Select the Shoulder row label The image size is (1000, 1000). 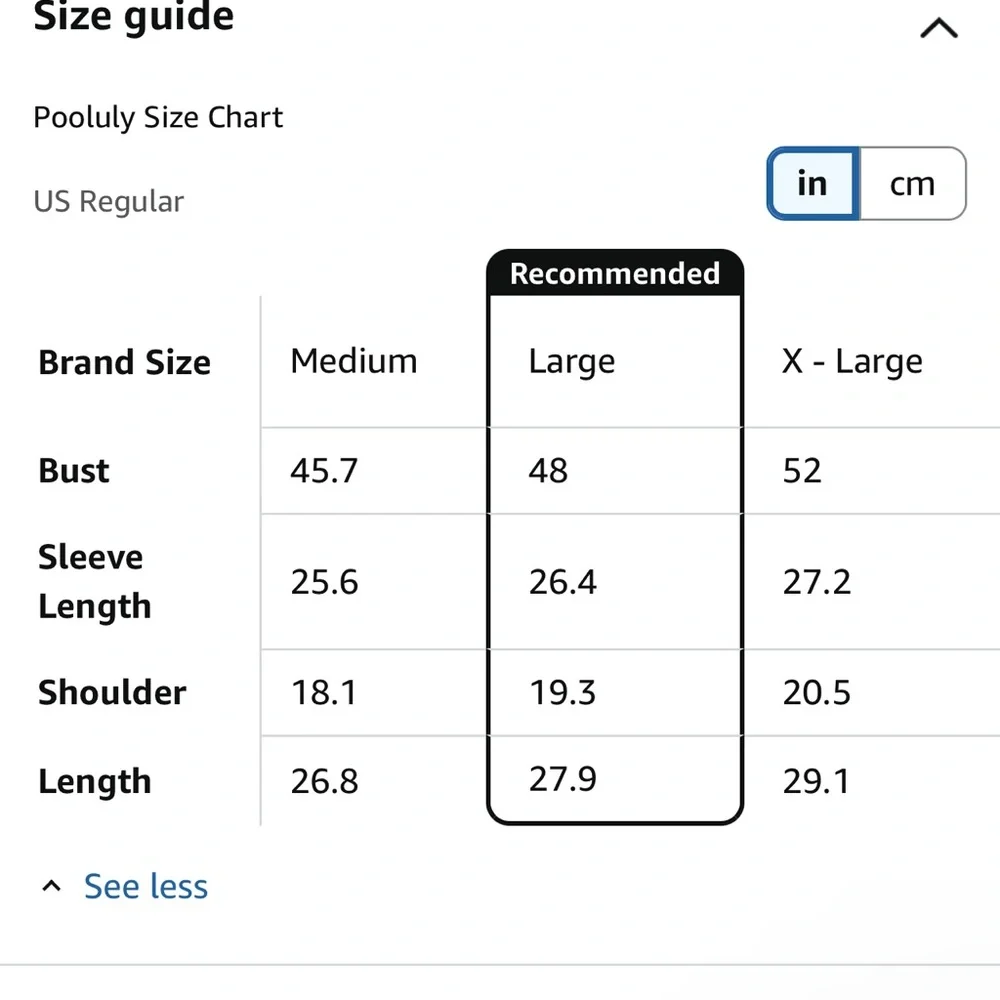point(112,692)
